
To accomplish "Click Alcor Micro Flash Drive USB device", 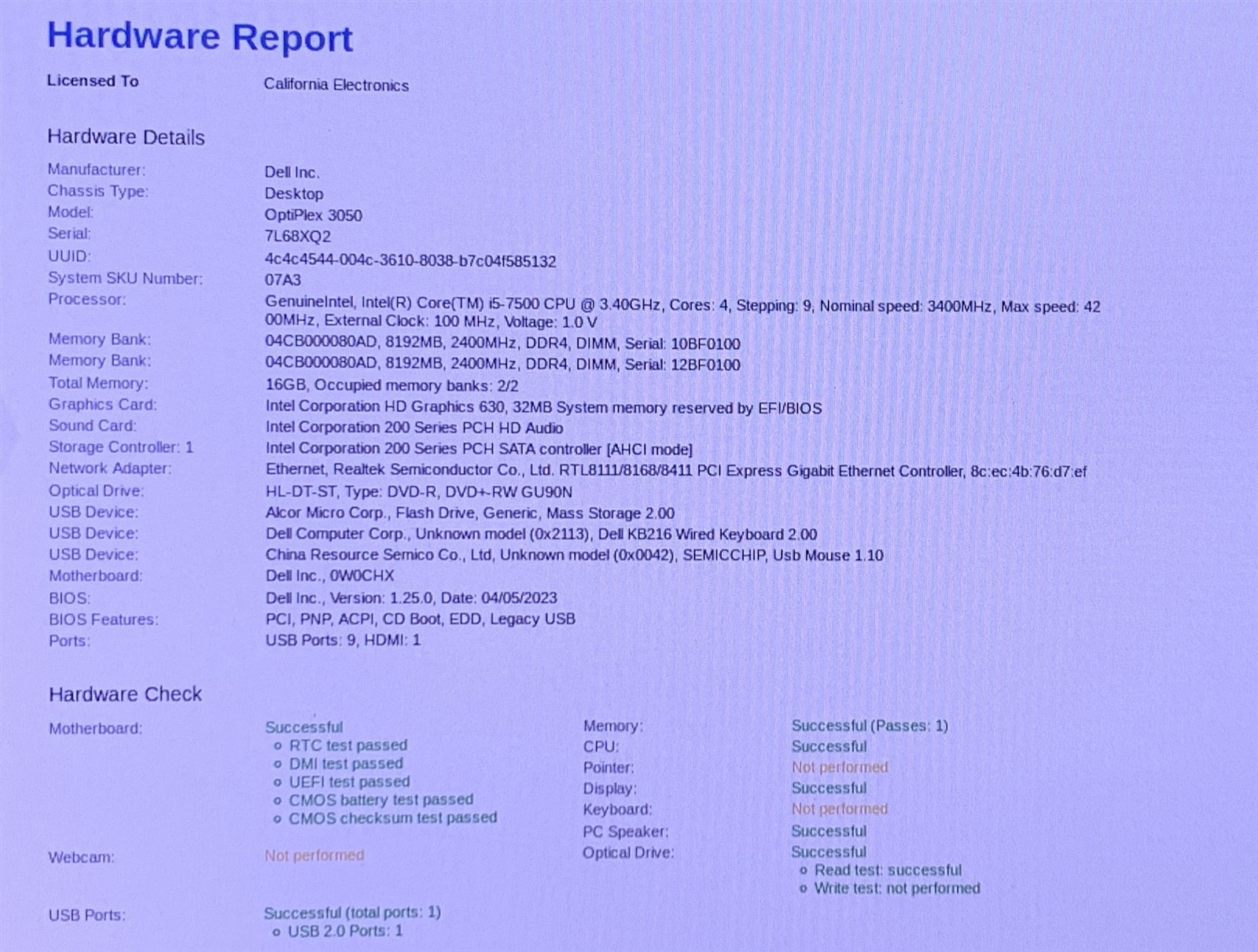I will [469, 513].
